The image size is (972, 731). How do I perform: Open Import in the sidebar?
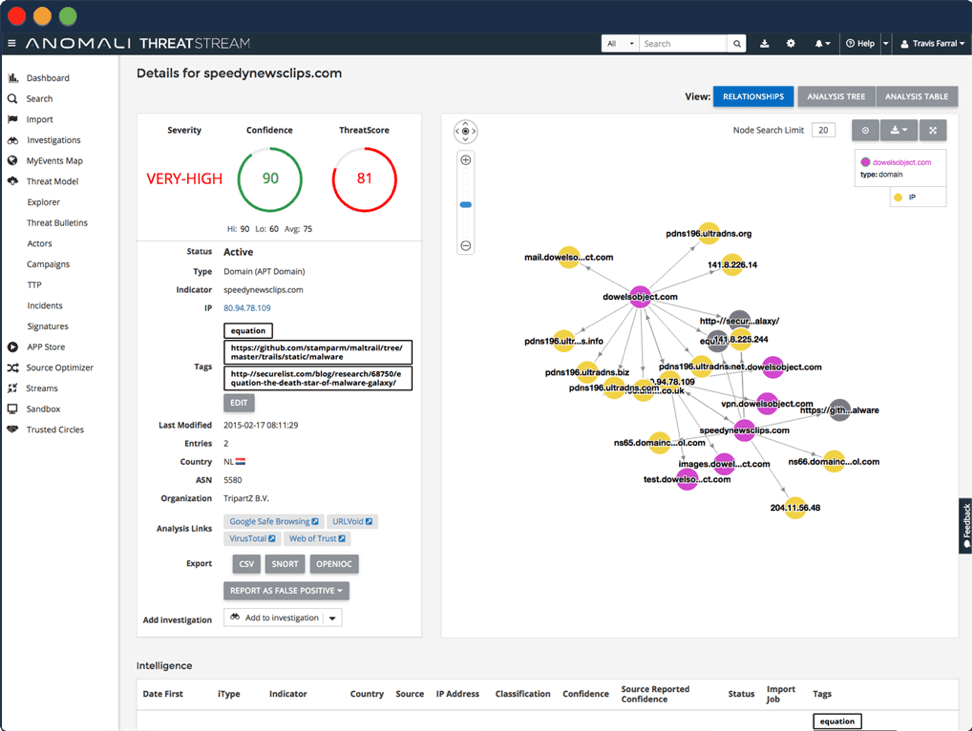pyautogui.click(x=39, y=119)
